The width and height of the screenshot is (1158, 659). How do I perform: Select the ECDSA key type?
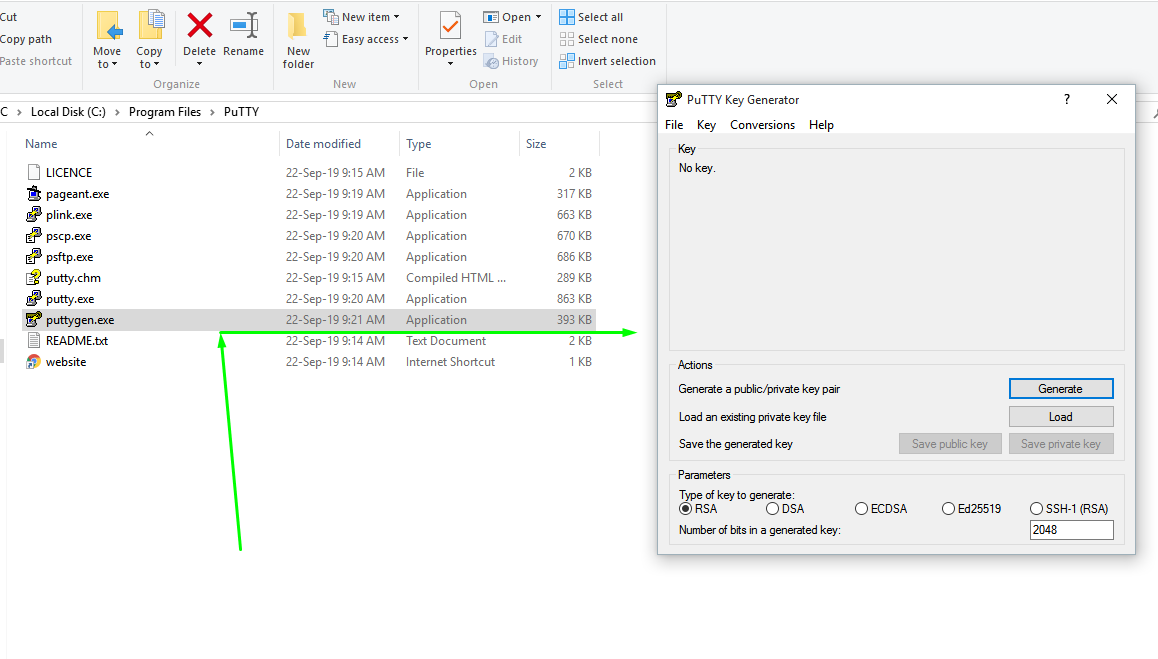[861, 509]
